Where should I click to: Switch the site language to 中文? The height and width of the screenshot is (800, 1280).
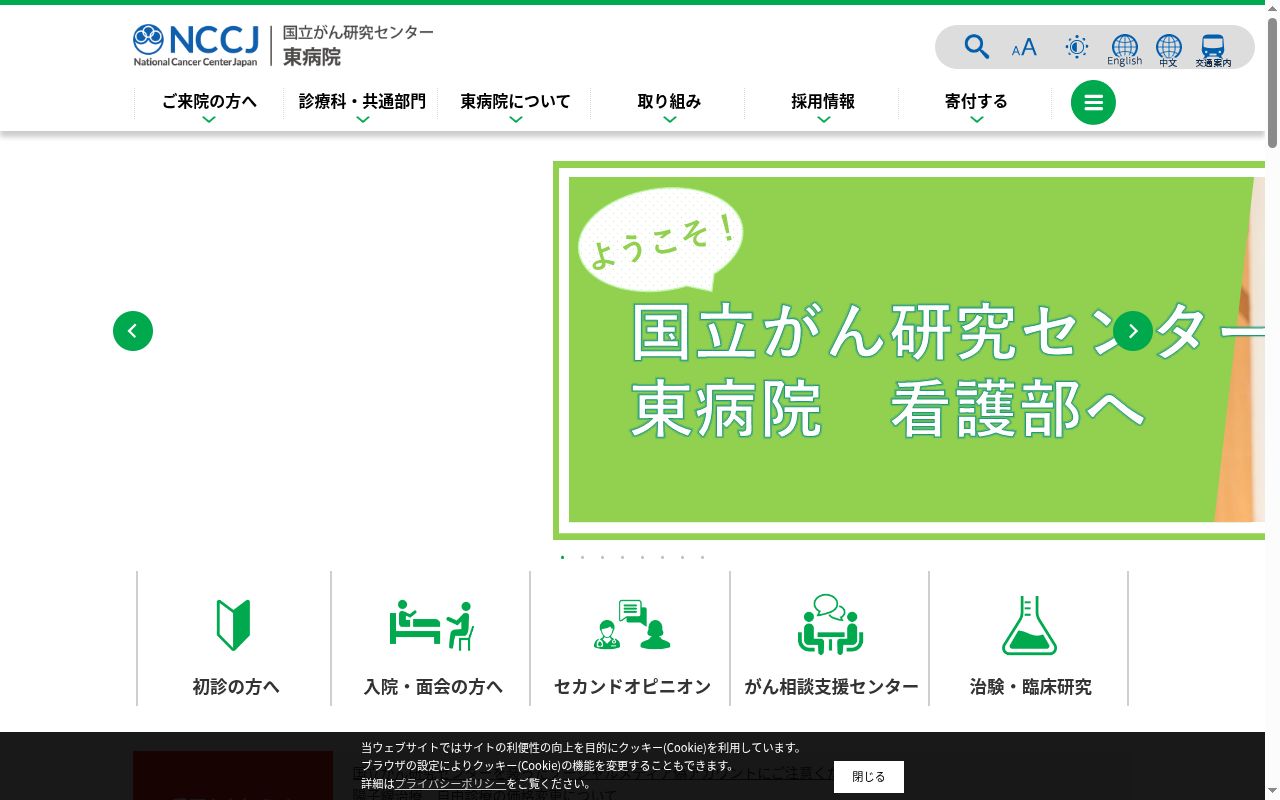pyautogui.click(x=1168, y=50)
